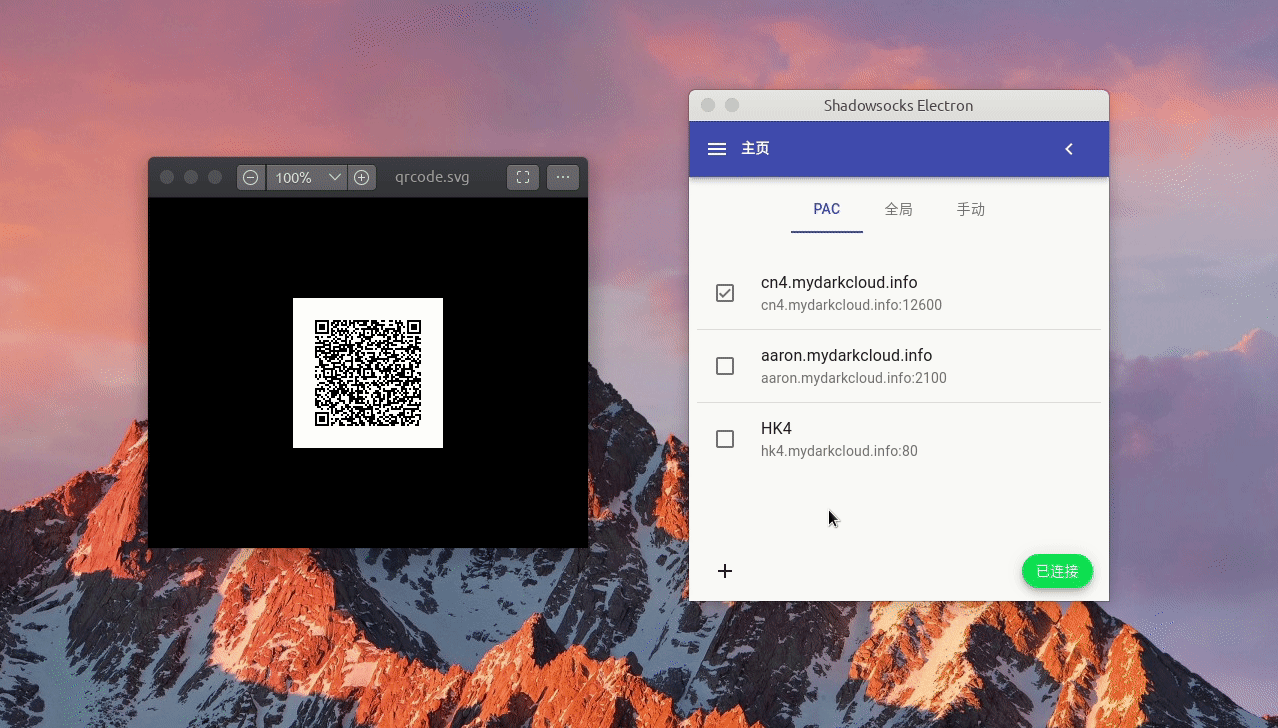
Task: Click the back chevron in blue header
Action: (x=1068, y=149)
